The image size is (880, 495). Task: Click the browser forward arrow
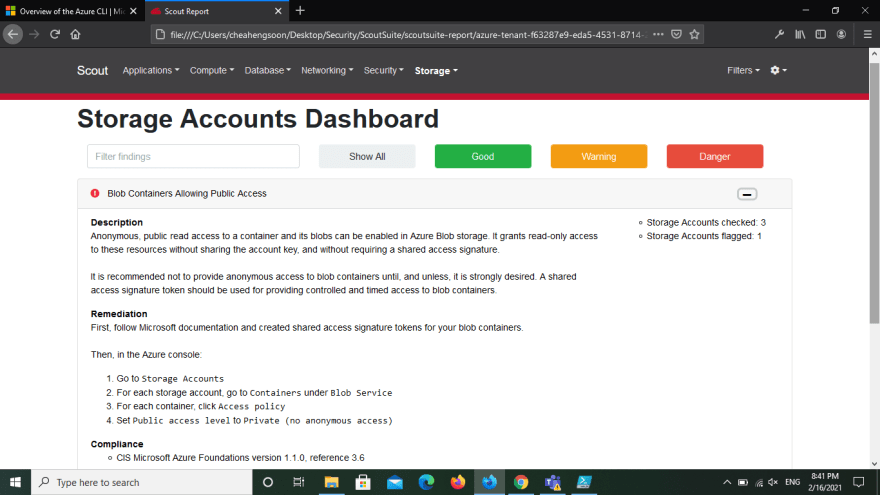pos(34,35)
